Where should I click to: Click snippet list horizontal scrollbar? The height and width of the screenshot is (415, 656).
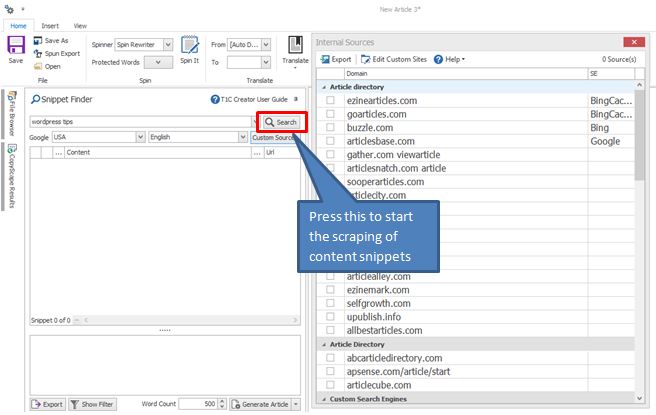(x=191, y=320)
